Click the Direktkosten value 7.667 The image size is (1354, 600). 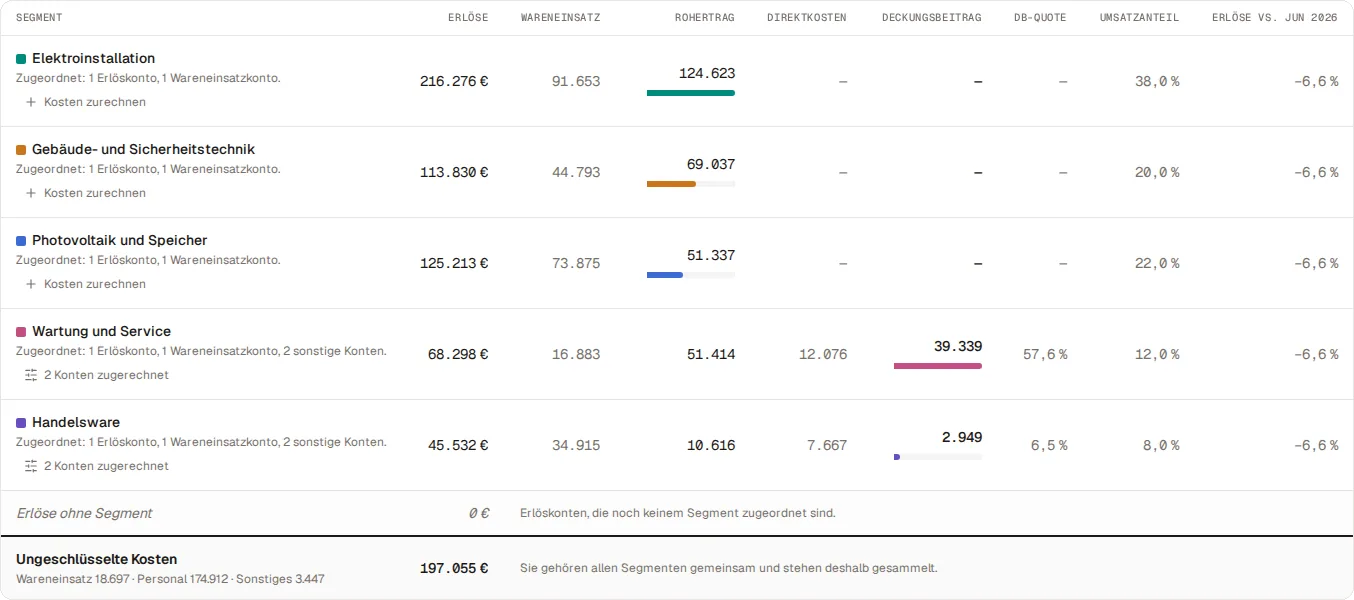point(827,445)
